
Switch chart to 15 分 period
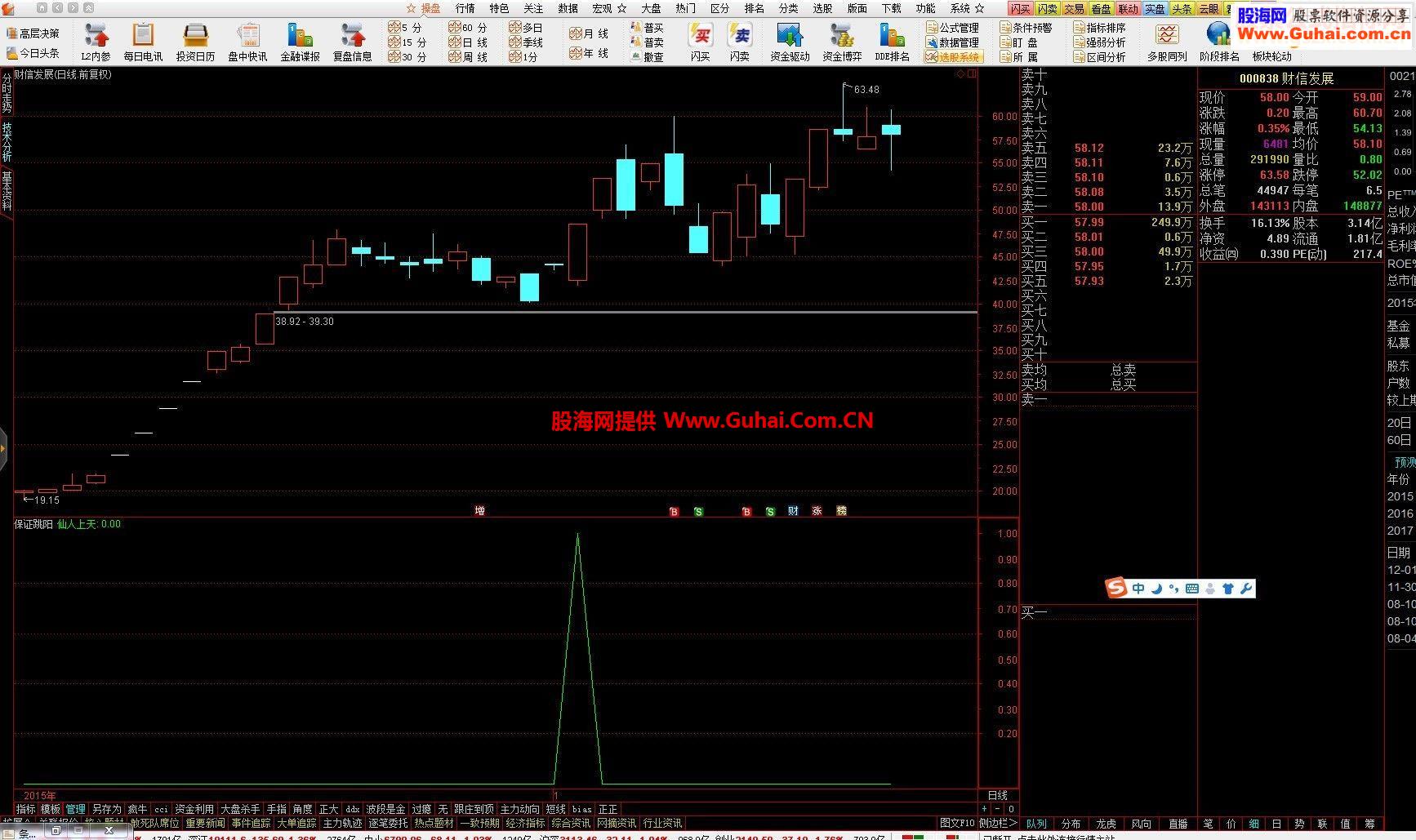[407, 42]
